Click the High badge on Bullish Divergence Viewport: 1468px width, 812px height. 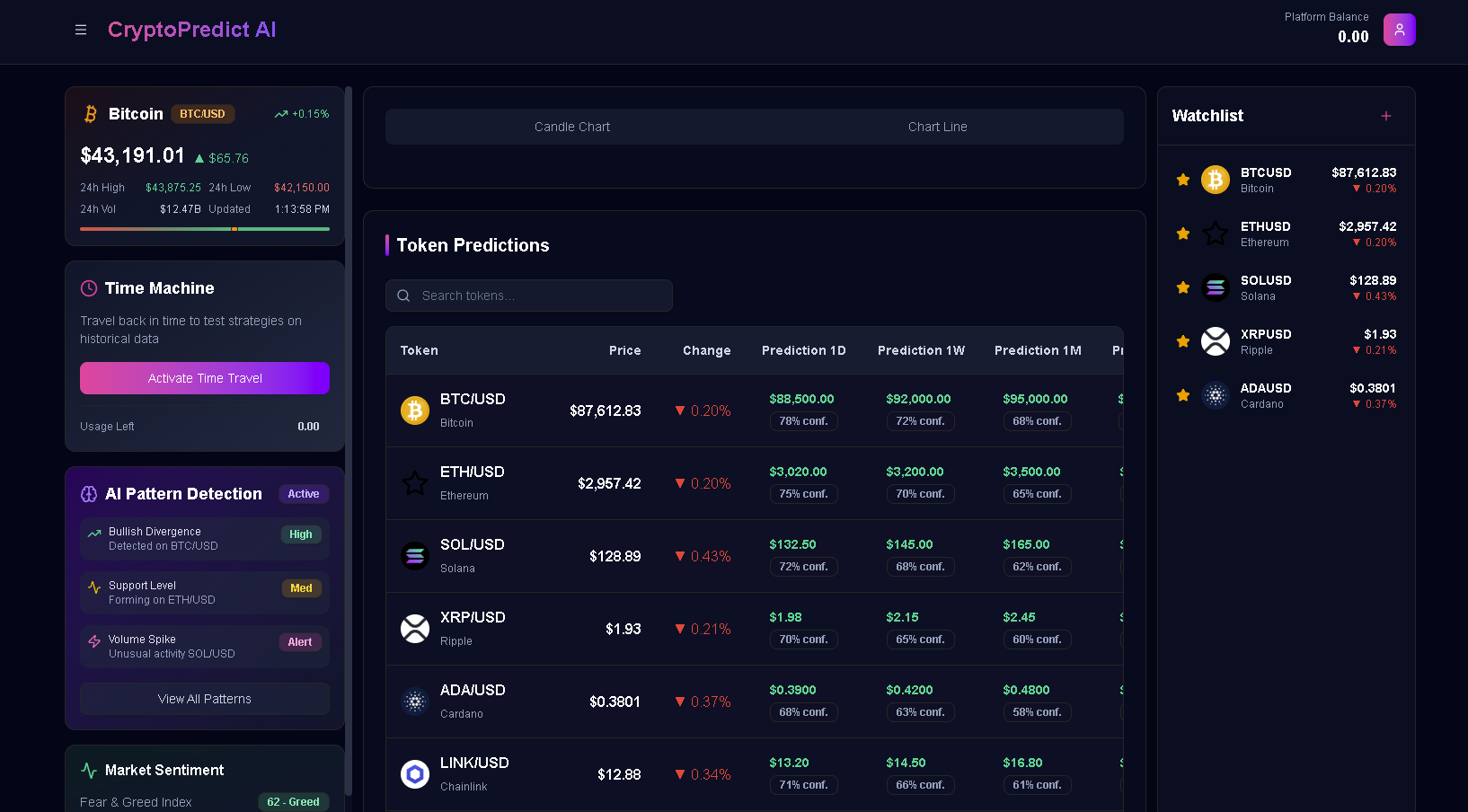click(301, 534)
